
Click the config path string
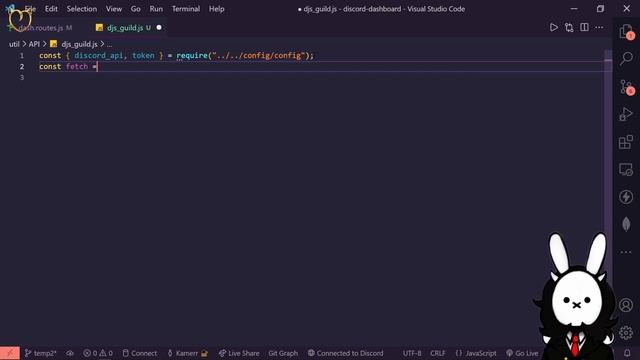pos(259,56)
